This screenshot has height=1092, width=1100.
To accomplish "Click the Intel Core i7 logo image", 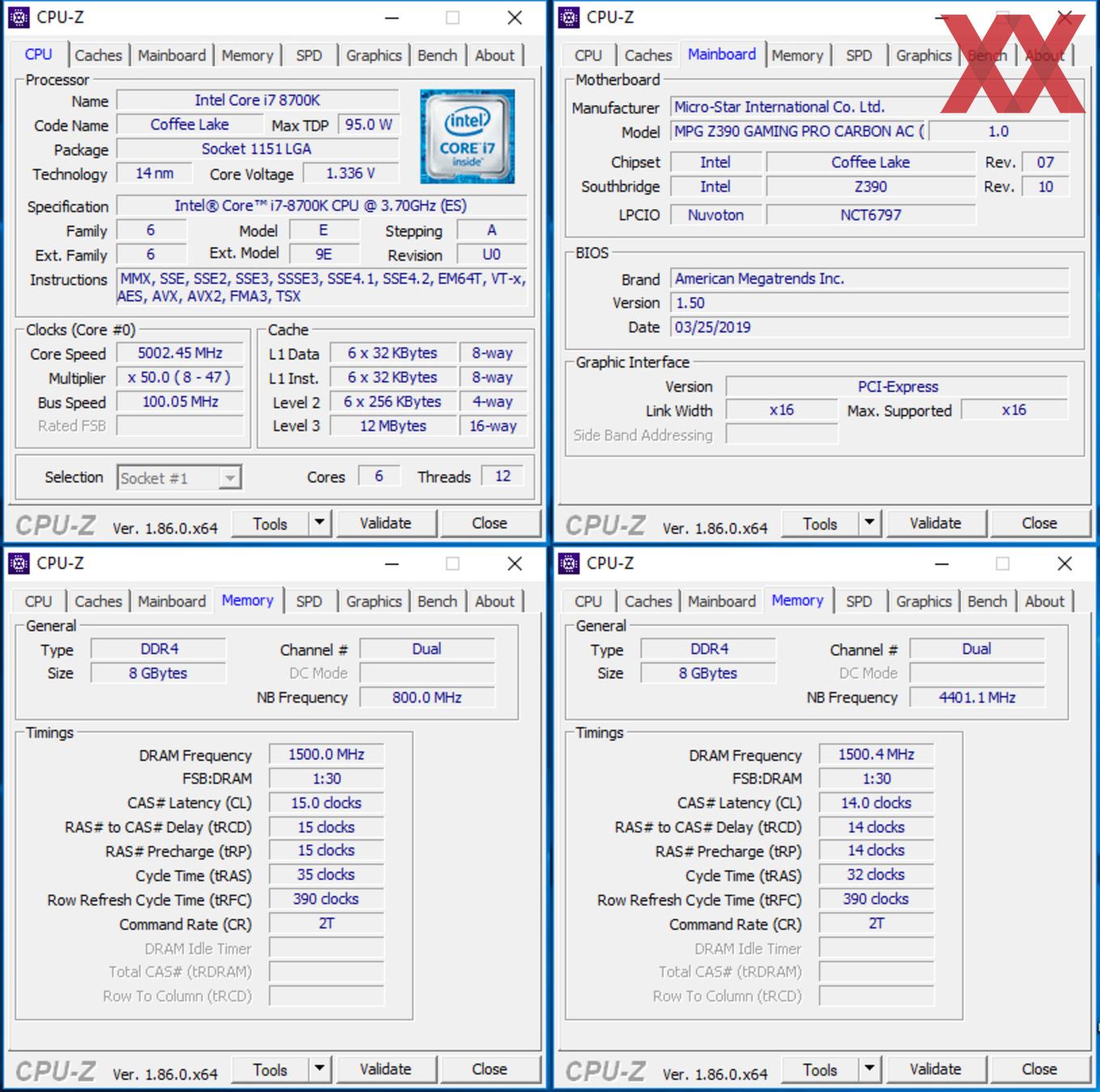I will pos(467,136).
